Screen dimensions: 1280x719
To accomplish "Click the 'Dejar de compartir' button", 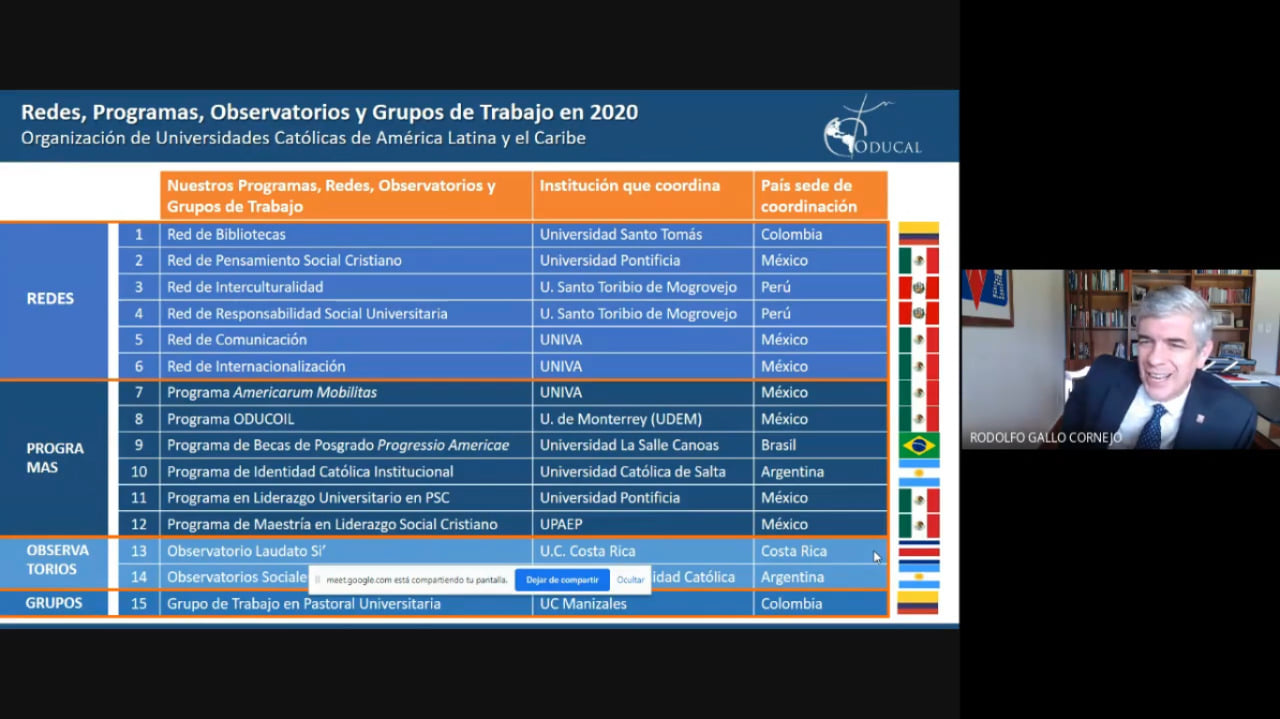I will (562, 580).
